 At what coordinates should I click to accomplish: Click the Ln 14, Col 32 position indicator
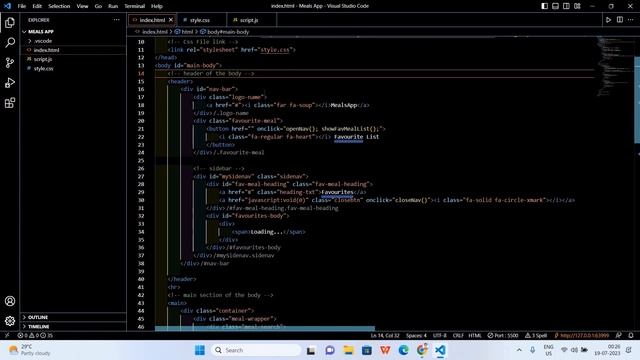coord(385,336)
